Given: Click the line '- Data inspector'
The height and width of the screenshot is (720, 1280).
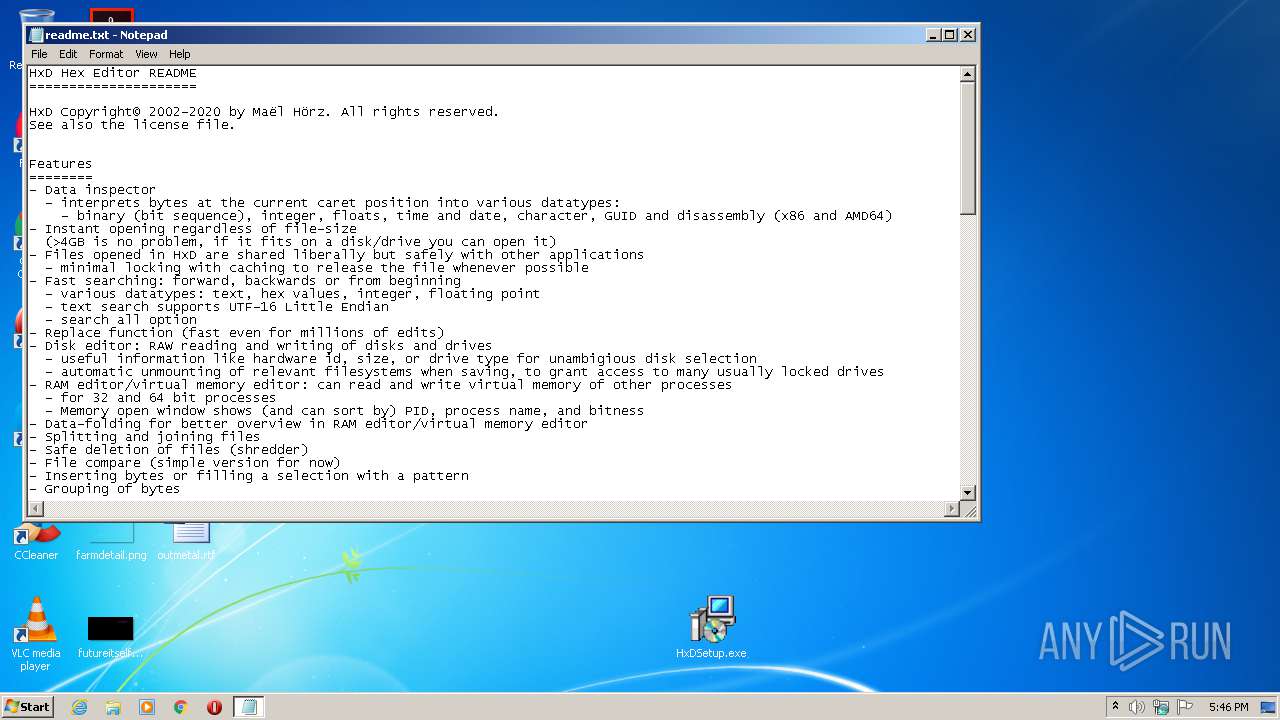Looking at the screenshot, I should tap(92, 190).
